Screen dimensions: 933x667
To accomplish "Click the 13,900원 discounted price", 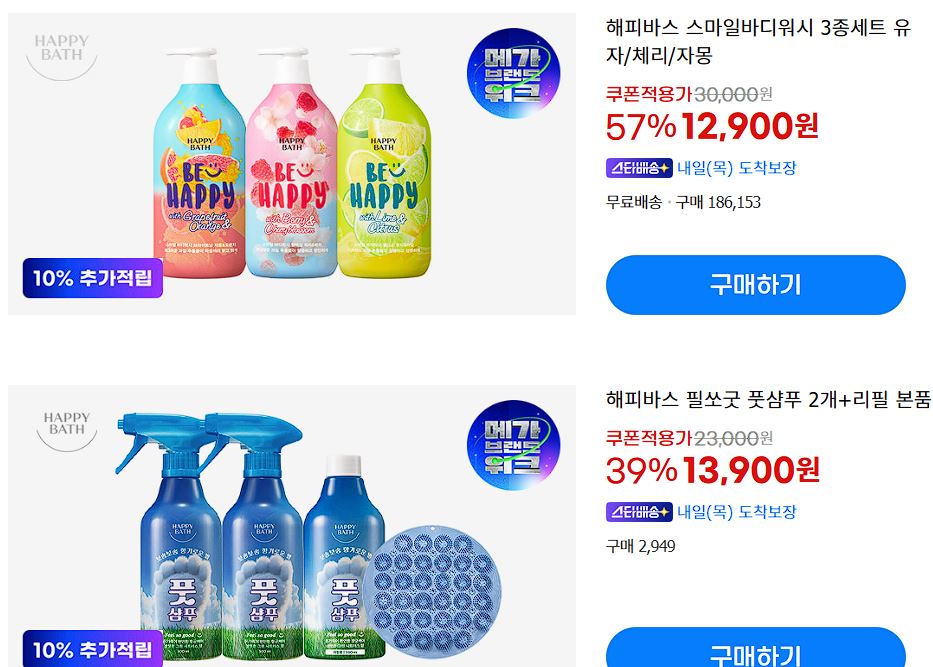I will pos(751,470).
